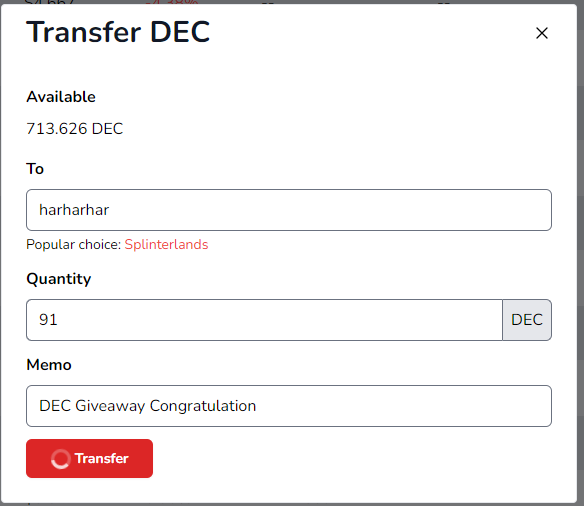The image size is (584, 506).
Task: Click the Memo field label
Action: (49, 365)
